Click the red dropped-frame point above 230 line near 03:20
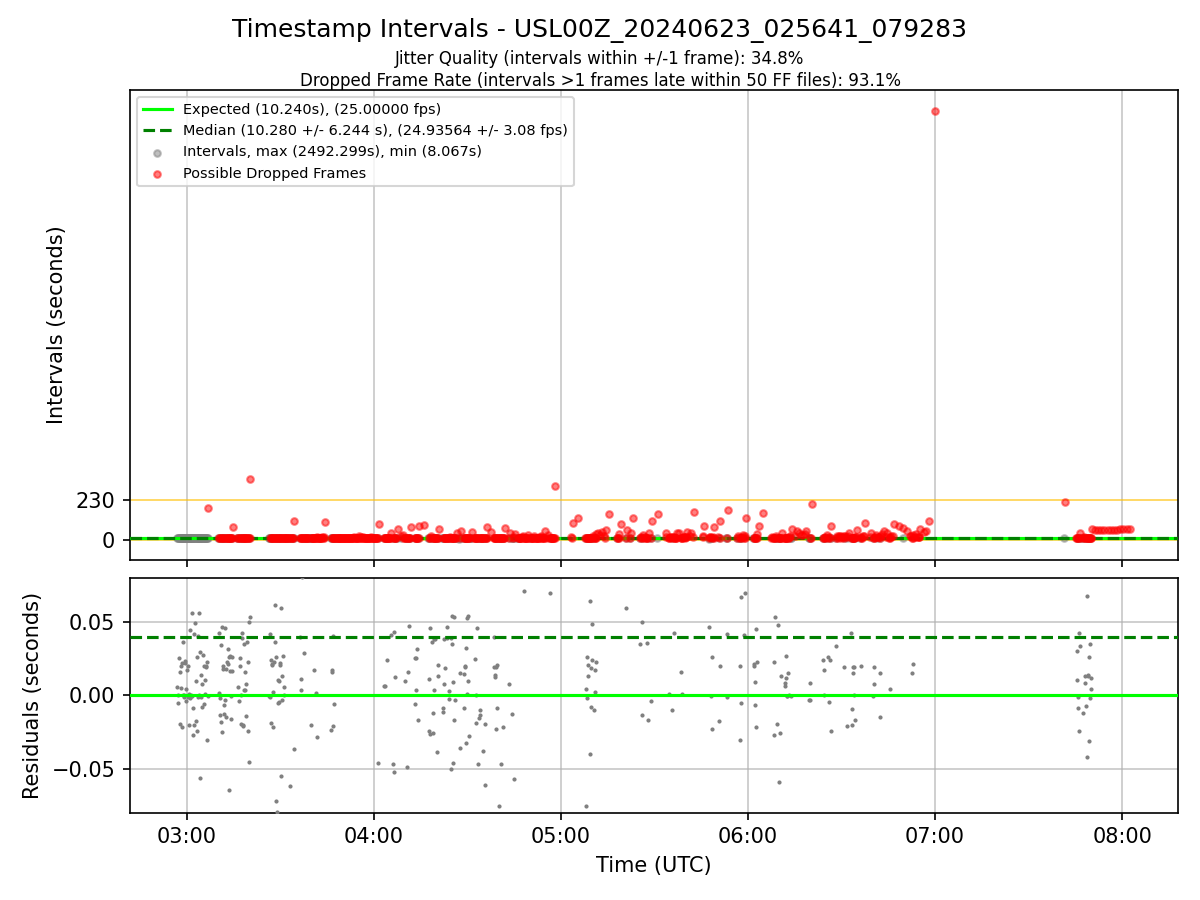Screen dimensions: 1200x900 [250, 479]
